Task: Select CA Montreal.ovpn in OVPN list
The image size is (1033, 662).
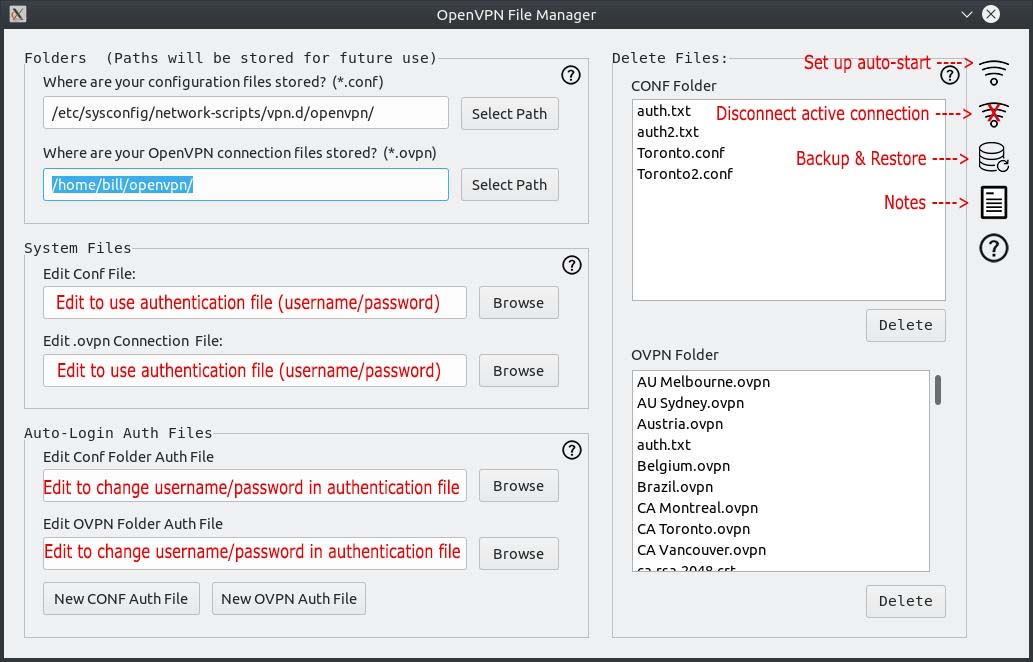Action: [781, 509]
